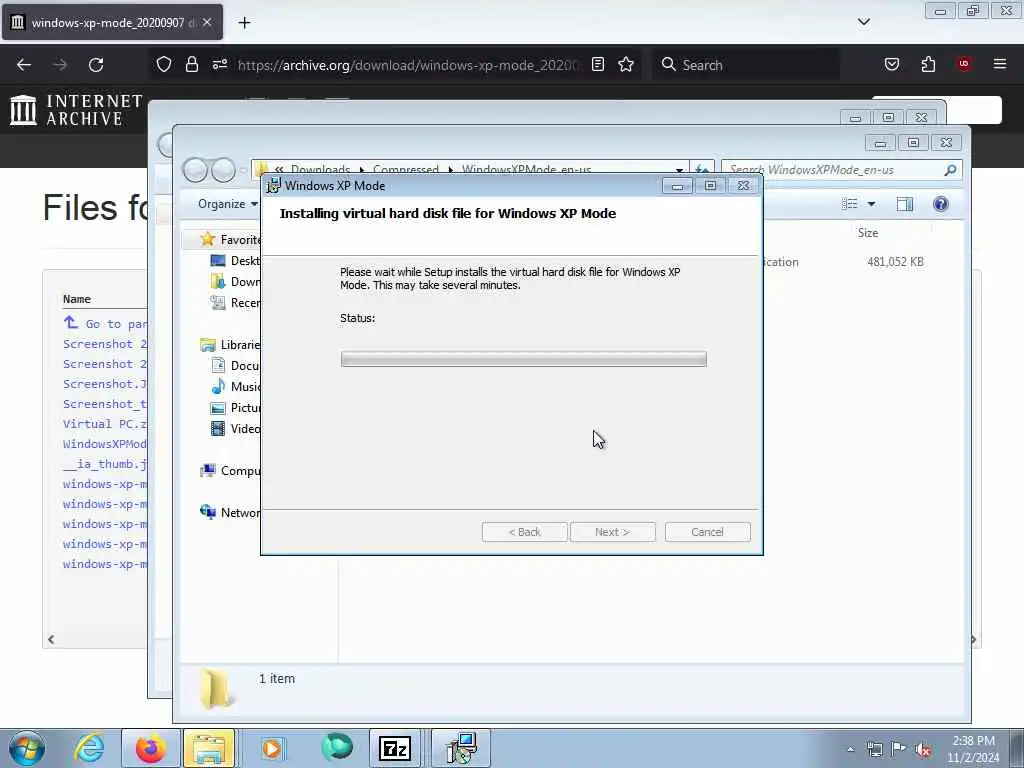Click Explorer back navigation button

pos(195,170)
